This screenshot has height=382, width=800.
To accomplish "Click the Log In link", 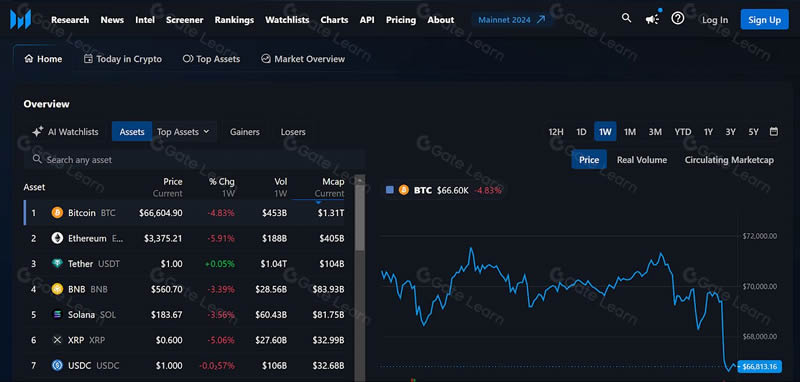I will click(715, 20).
